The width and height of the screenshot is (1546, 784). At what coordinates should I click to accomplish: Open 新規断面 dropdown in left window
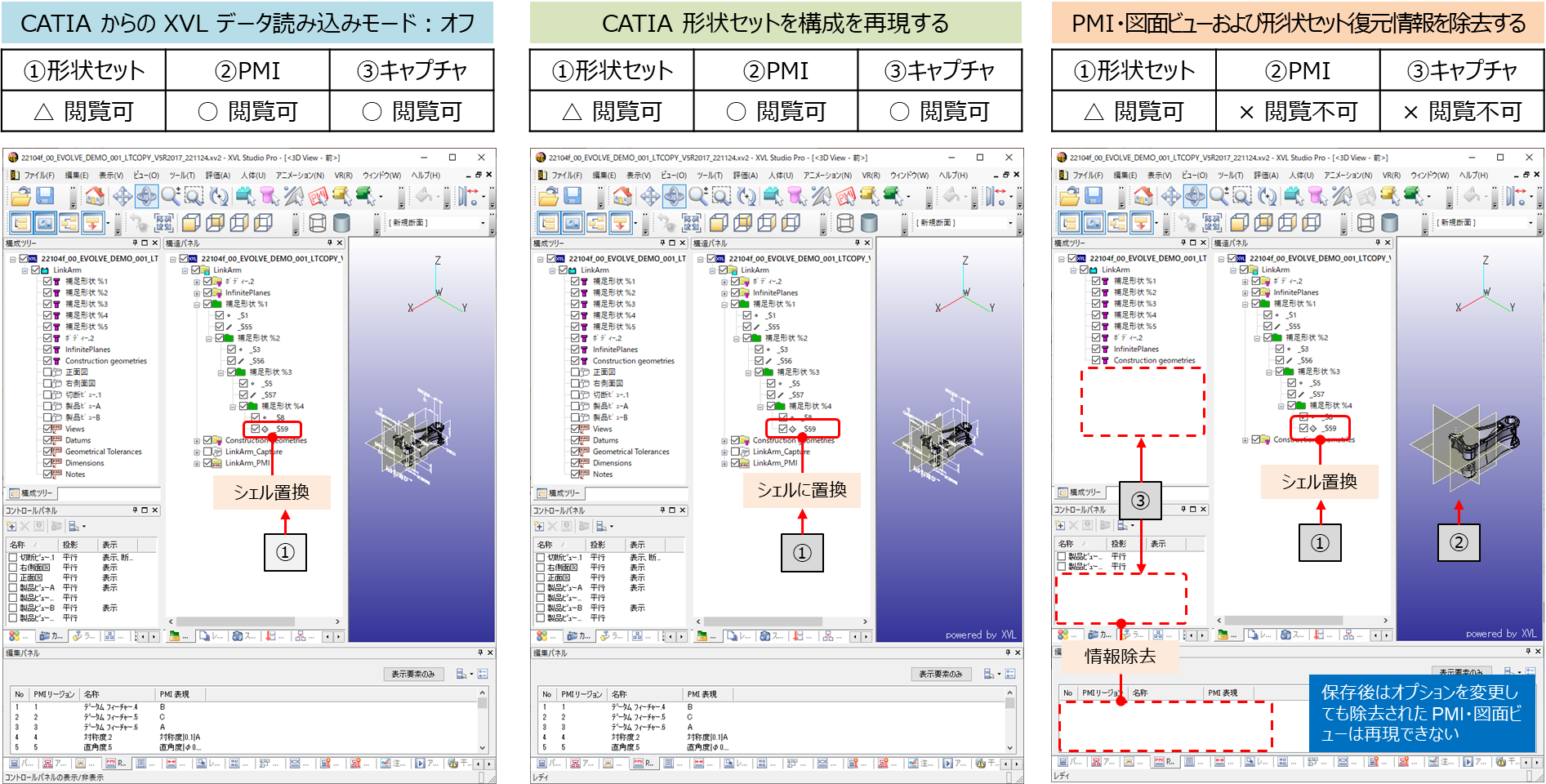click(482, 223)
